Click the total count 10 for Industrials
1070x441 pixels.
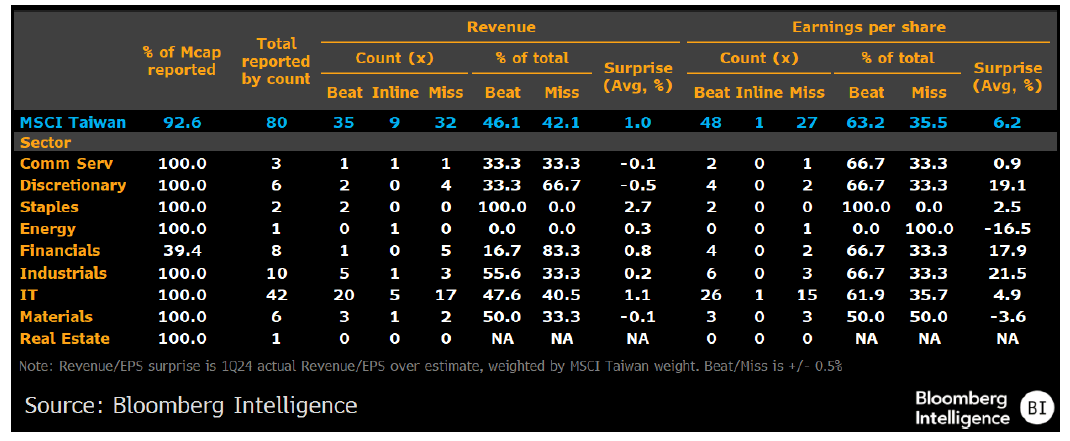(277, 273)
